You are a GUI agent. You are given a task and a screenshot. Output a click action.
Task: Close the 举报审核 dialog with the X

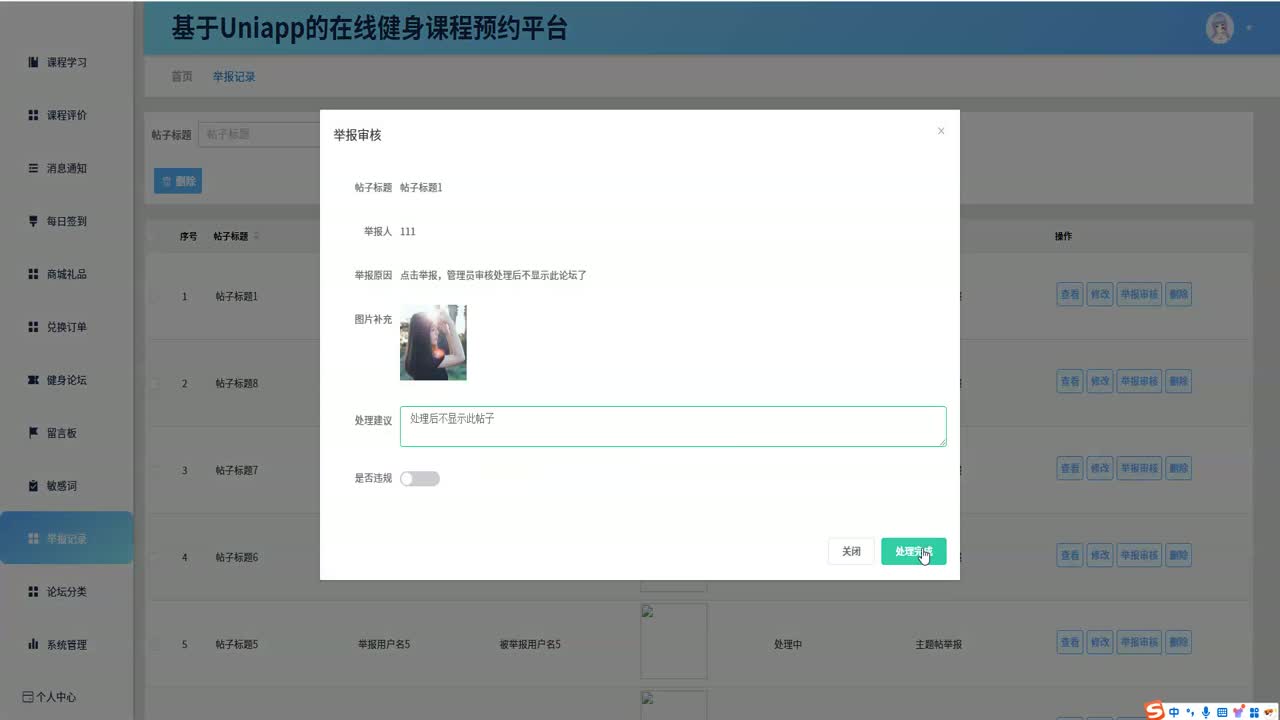point(940,131)
